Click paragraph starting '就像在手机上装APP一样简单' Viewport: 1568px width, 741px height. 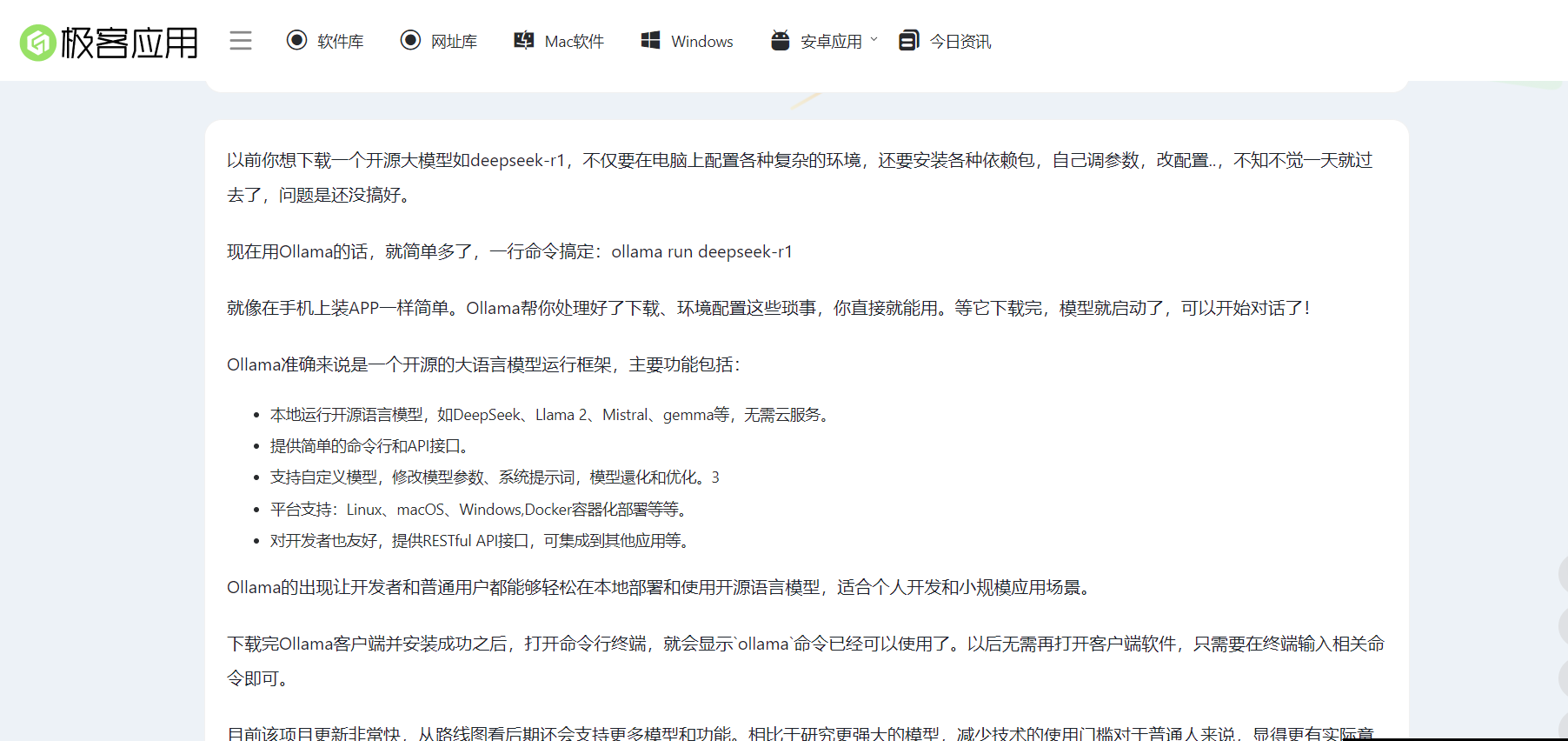[x=768, y=308]
